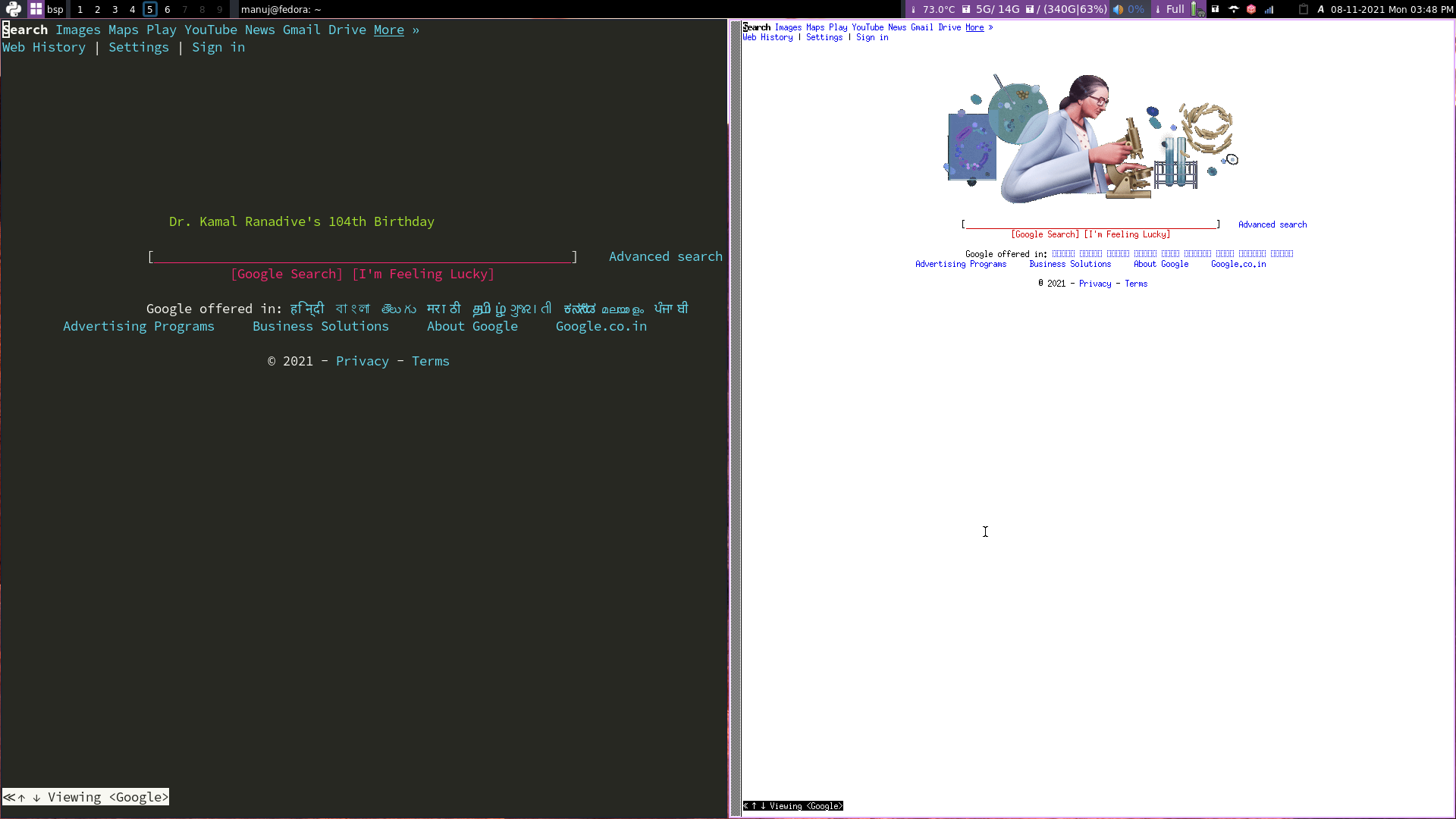Open the Gmail menu item
Screen dimensions: 1456x819
click(301, 30)
